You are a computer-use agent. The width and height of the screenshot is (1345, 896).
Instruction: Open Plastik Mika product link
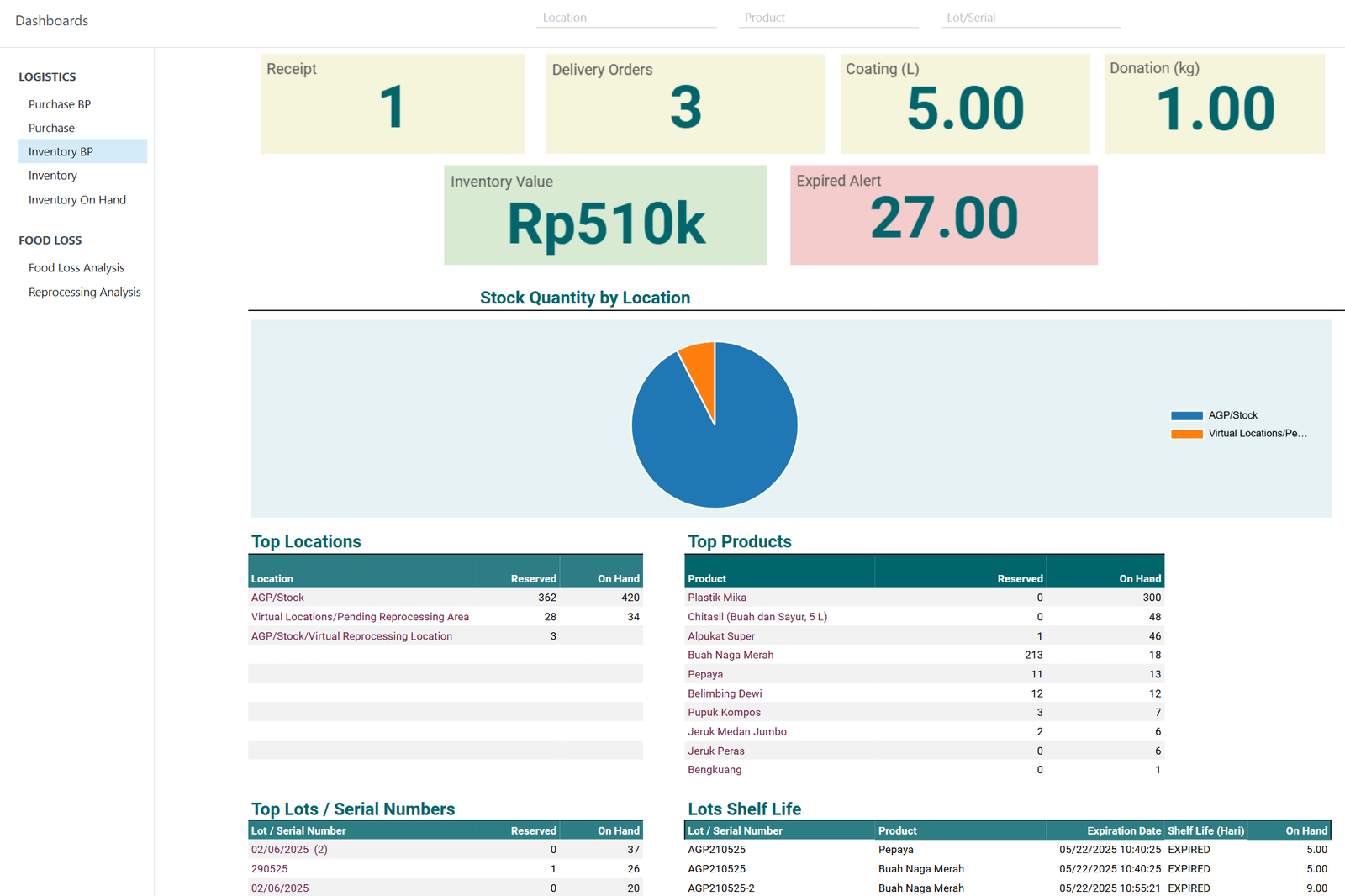(x=717, y=598)
